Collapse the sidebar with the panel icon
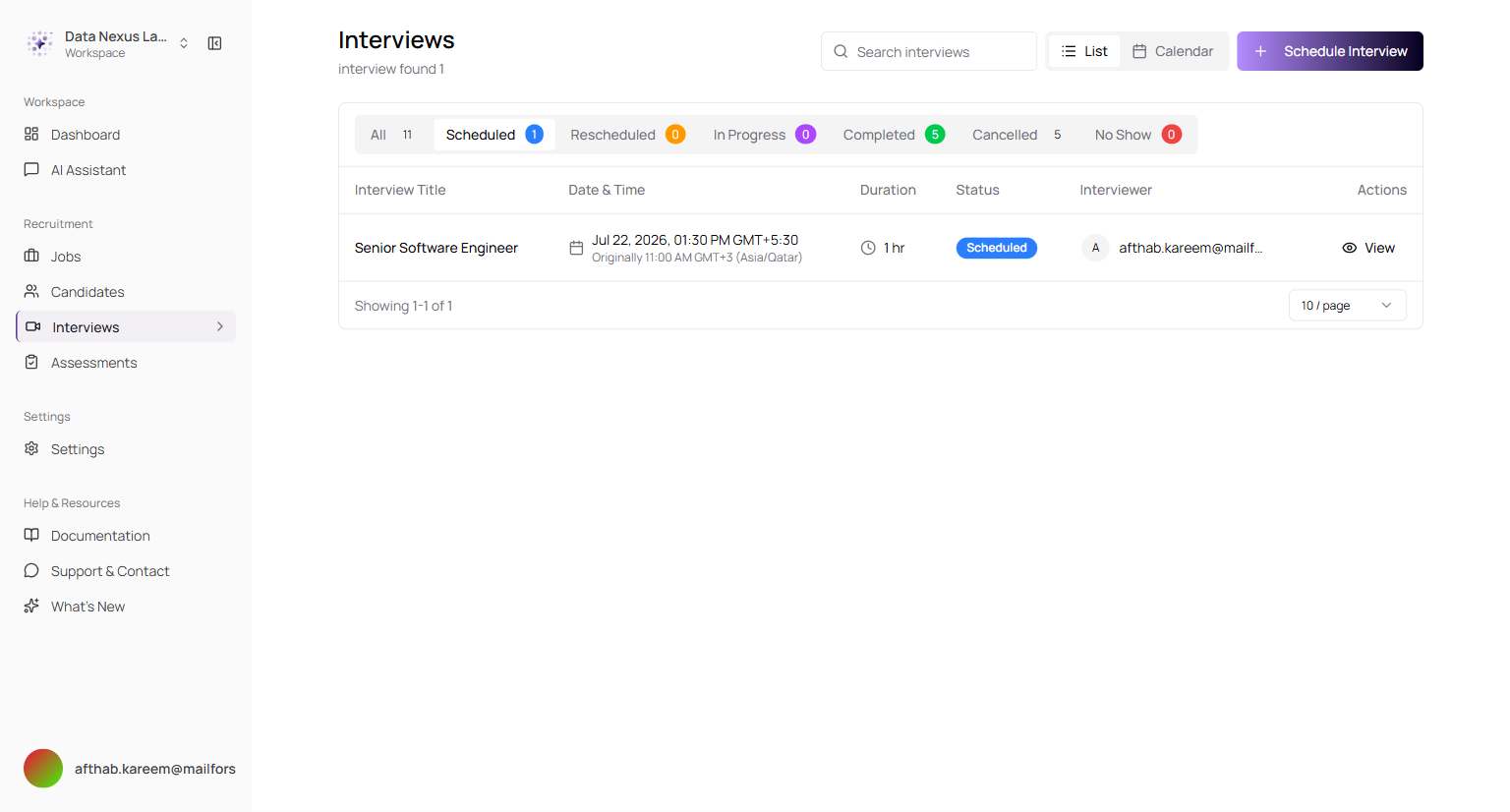 coord(214,43)
